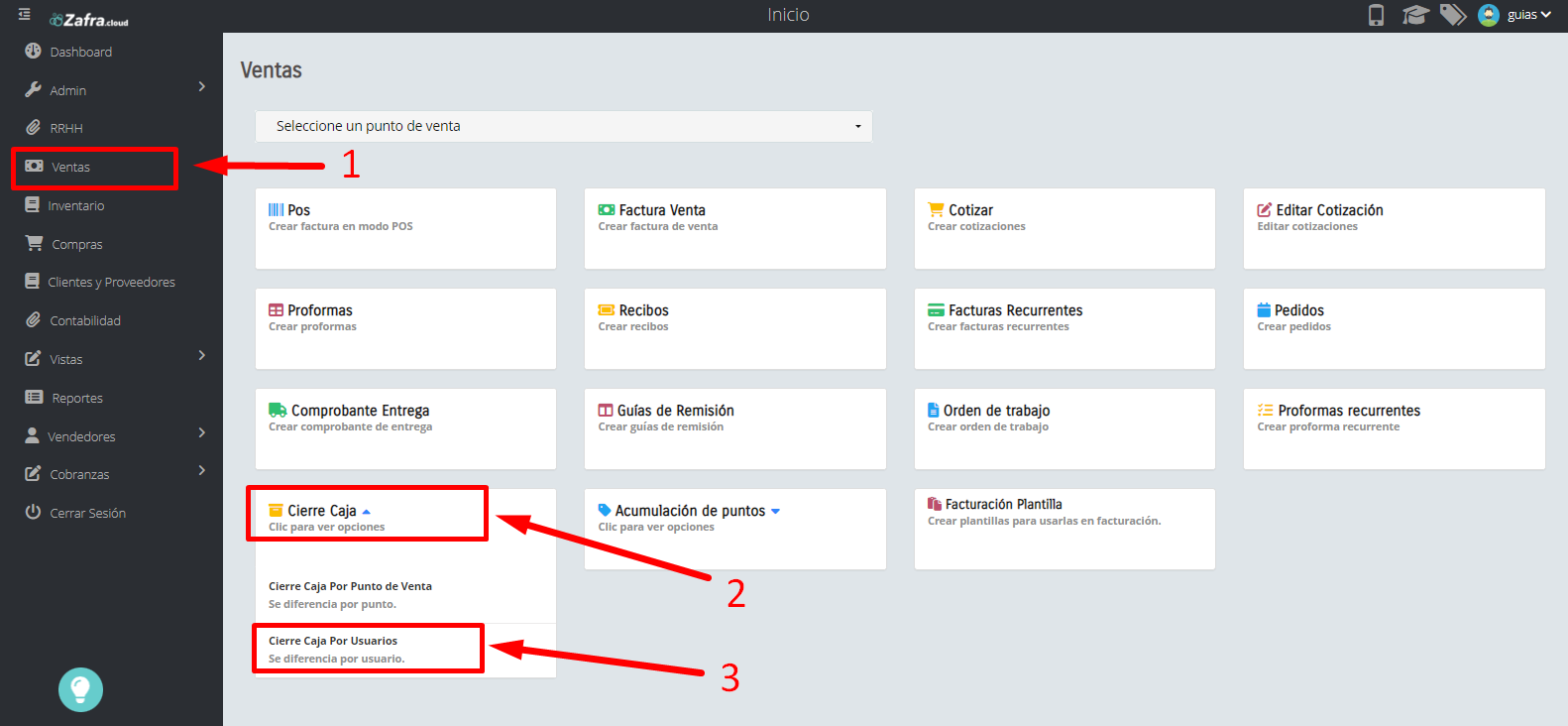Image resolution: width=1568 pixels, height=726 pixels.
Task: Click the Ventas page heading
Action: click(x=271, y=70)
